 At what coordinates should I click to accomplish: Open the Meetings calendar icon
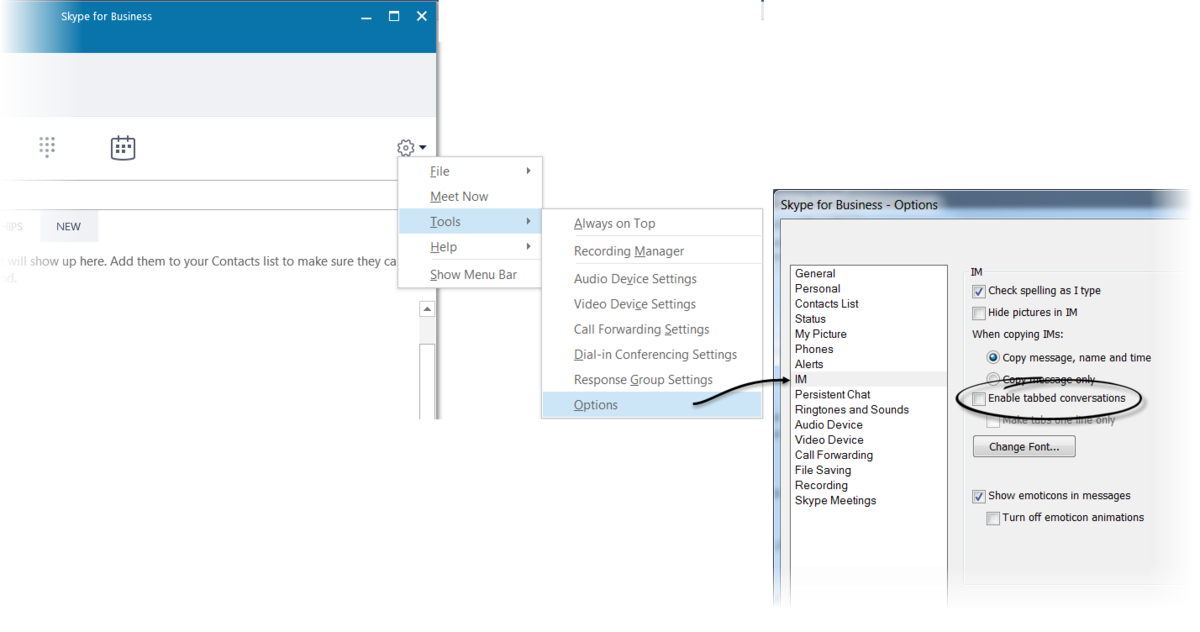(123, 148)
